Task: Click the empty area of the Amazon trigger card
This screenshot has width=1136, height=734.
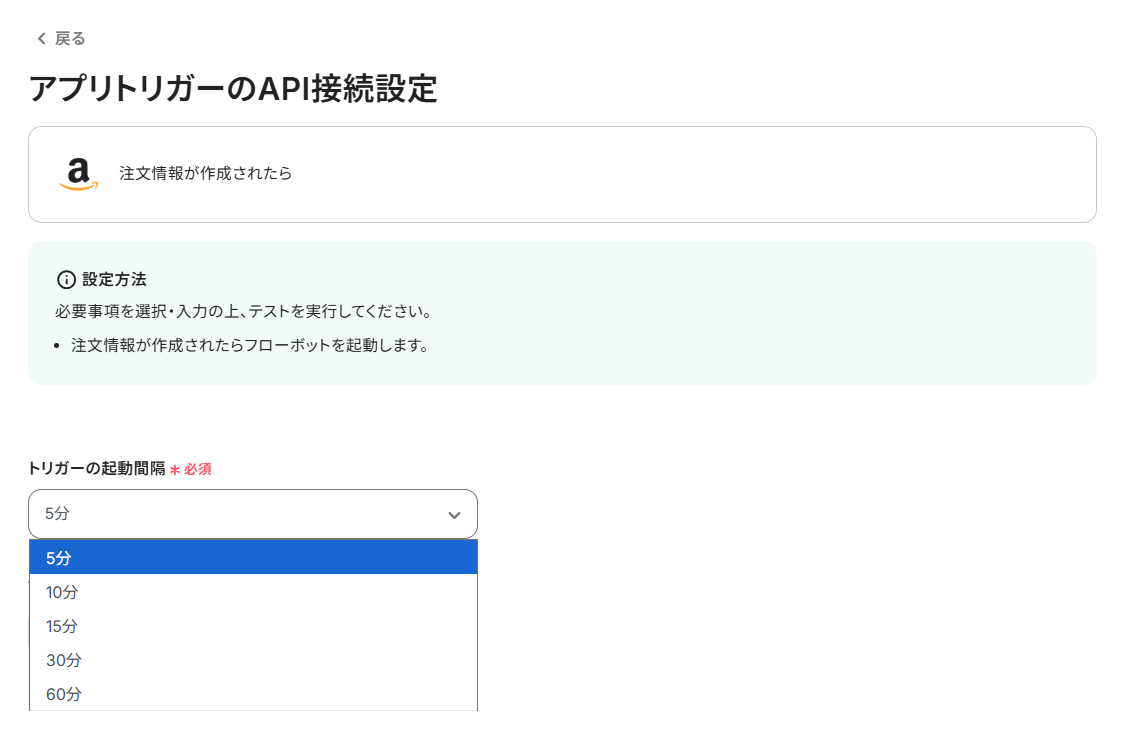Action: [x=700, y=174]
